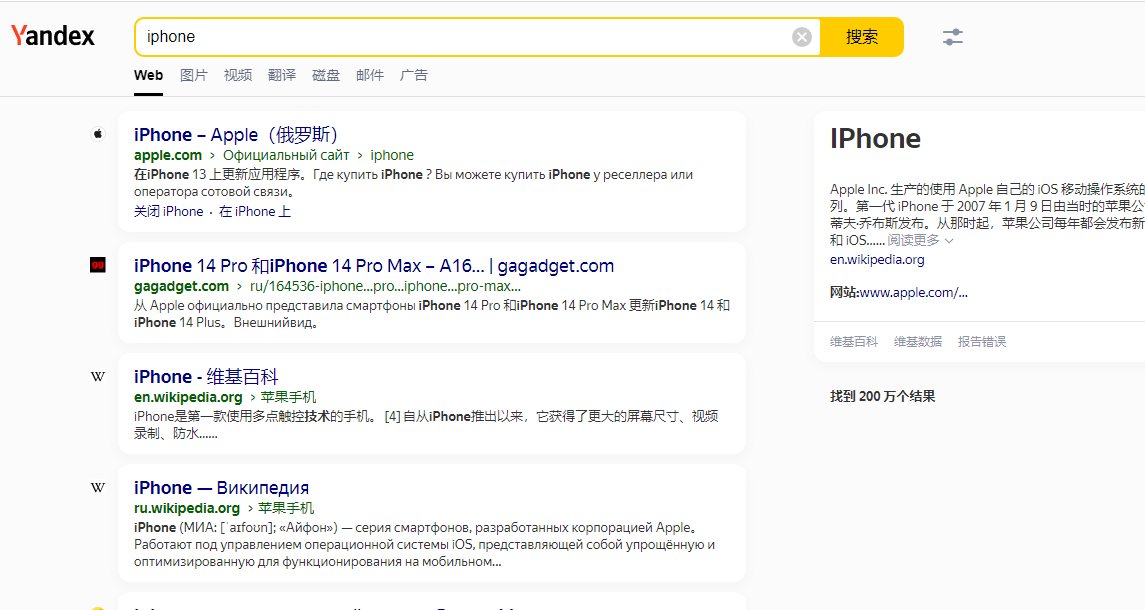Click iphone breadcrumb under apple.com
Screen dimensions: 1145x610
click(392, 155)
